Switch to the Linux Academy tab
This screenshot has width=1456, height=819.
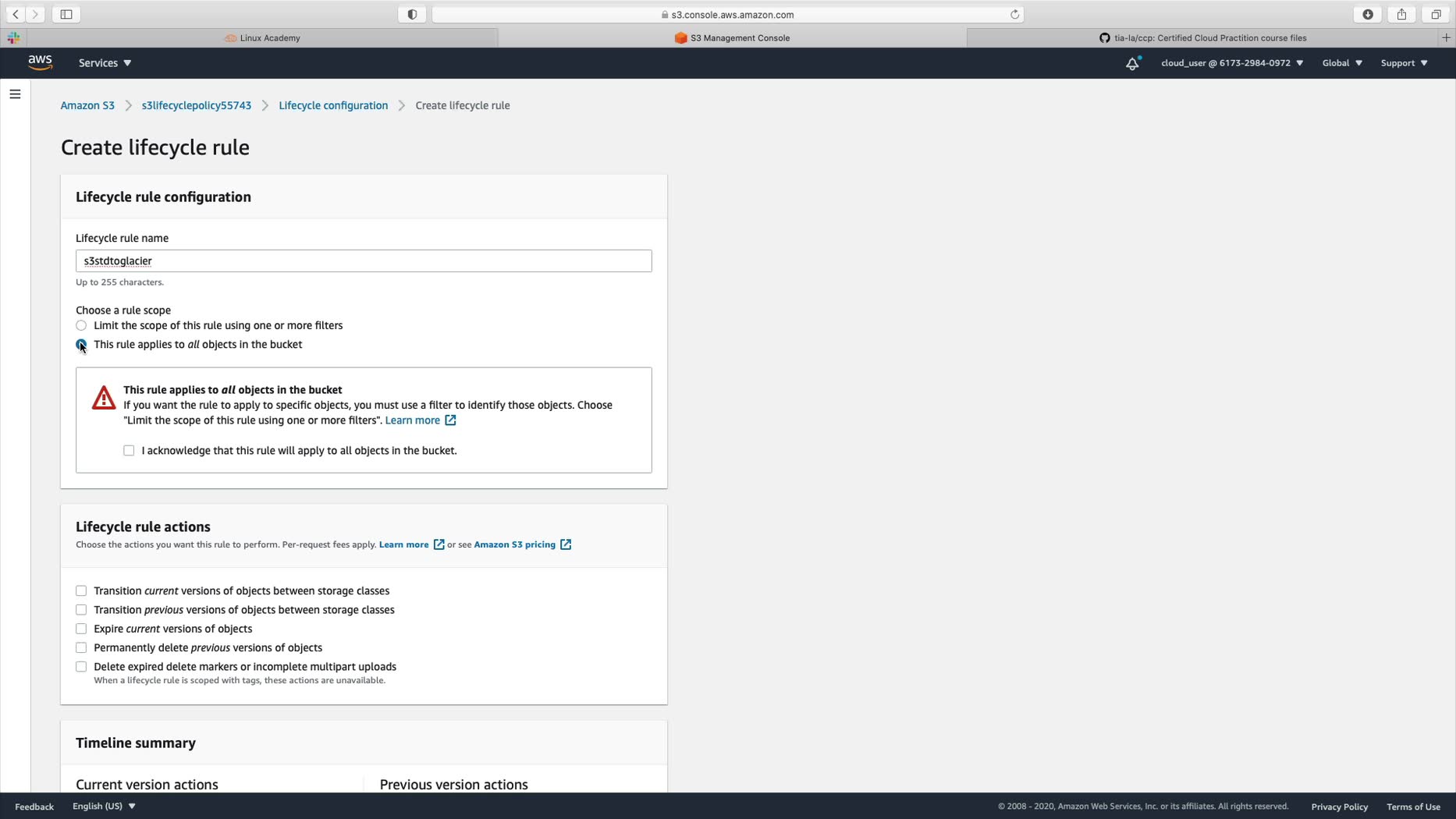click(x=262, y=37)
